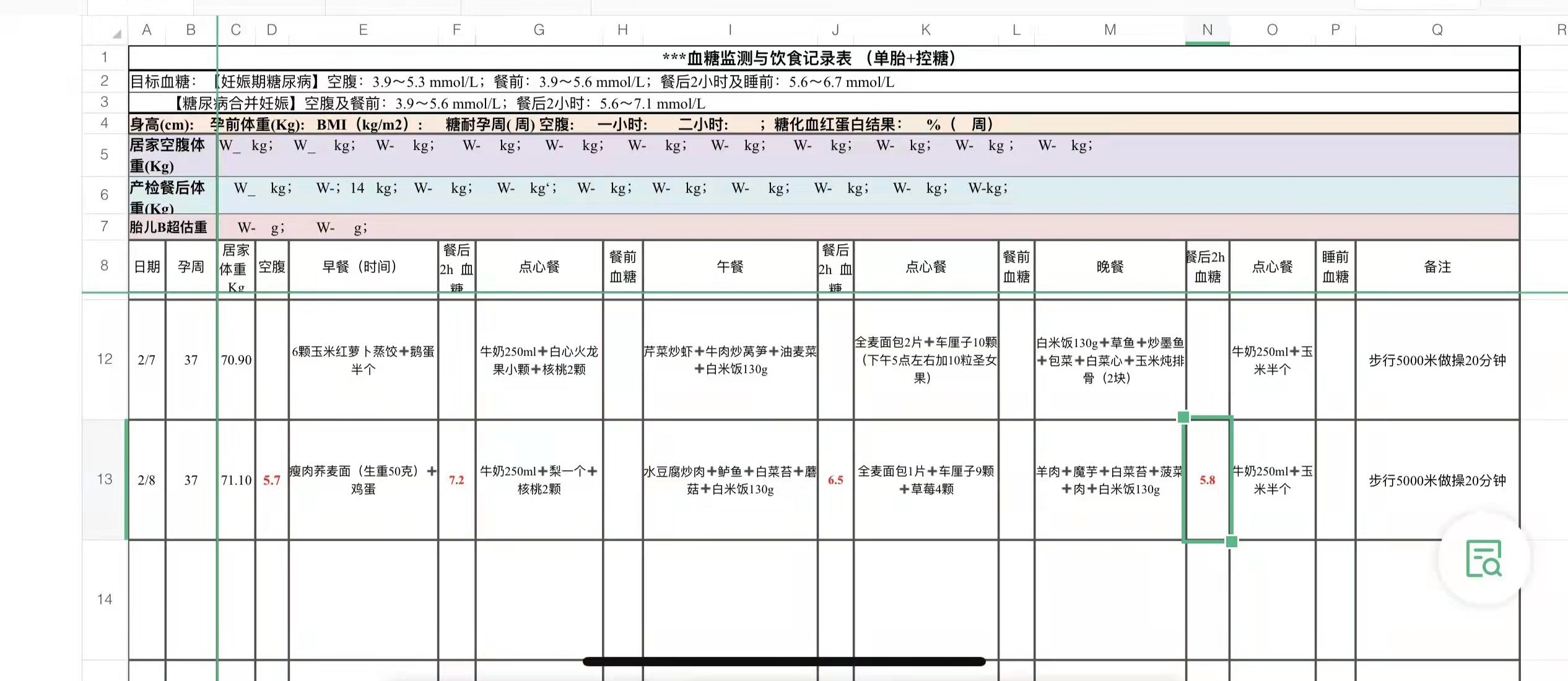Click the red 7.2 post-breakfast value
Image resolution: width=1568 pixels, height=681 pixels.
click(x=456, y=480)
